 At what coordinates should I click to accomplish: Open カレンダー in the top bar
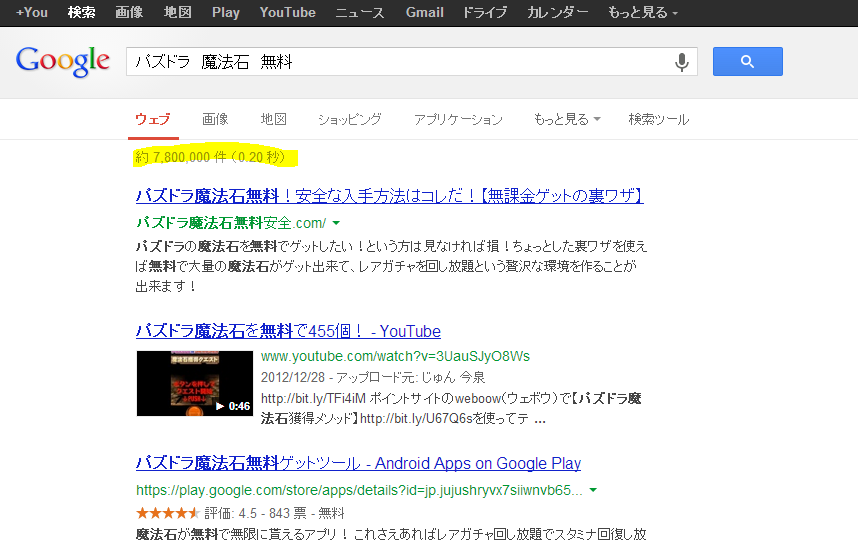tap(558, 13)
